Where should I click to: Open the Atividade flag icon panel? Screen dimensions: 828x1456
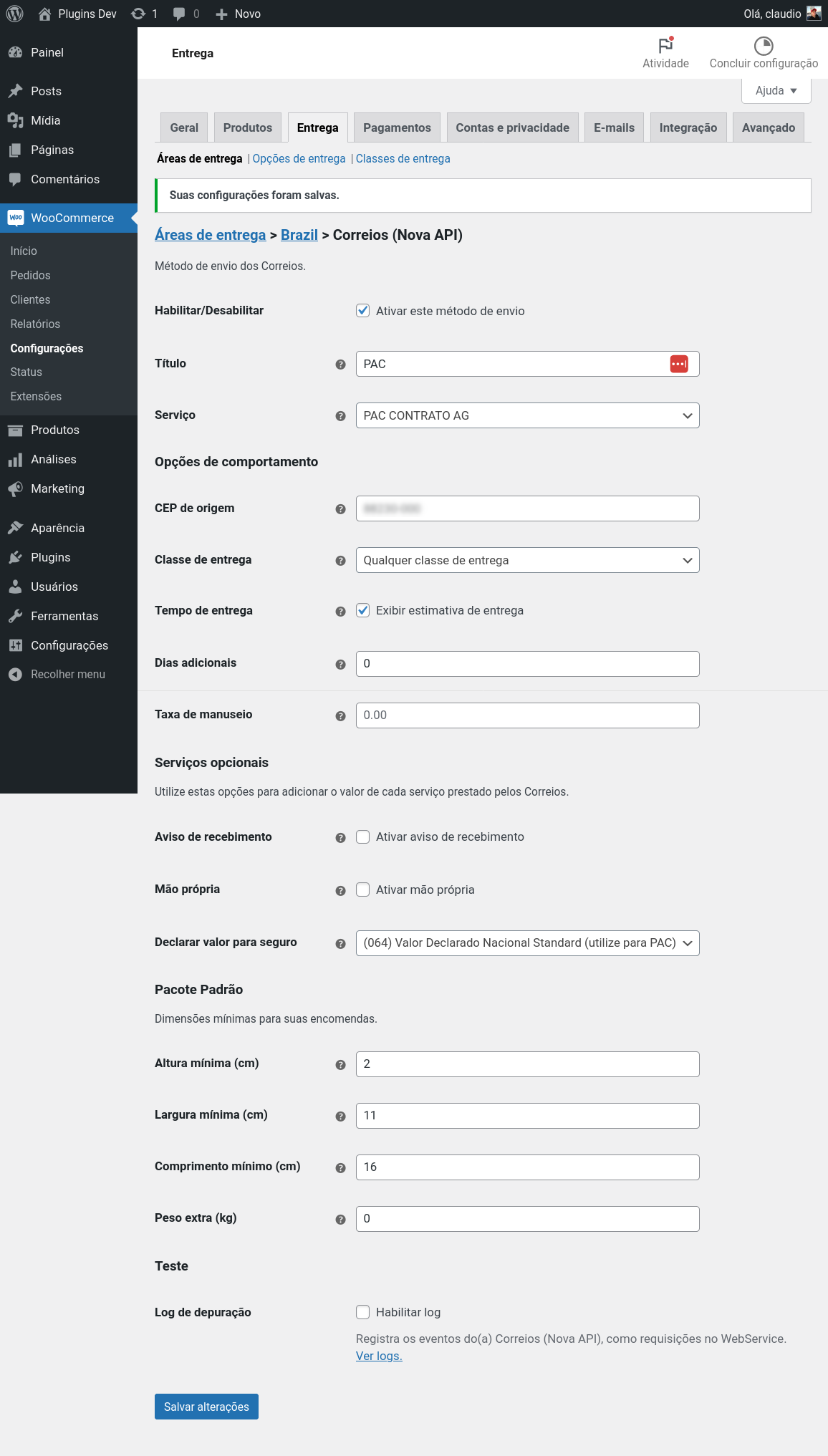coord(665,45)
